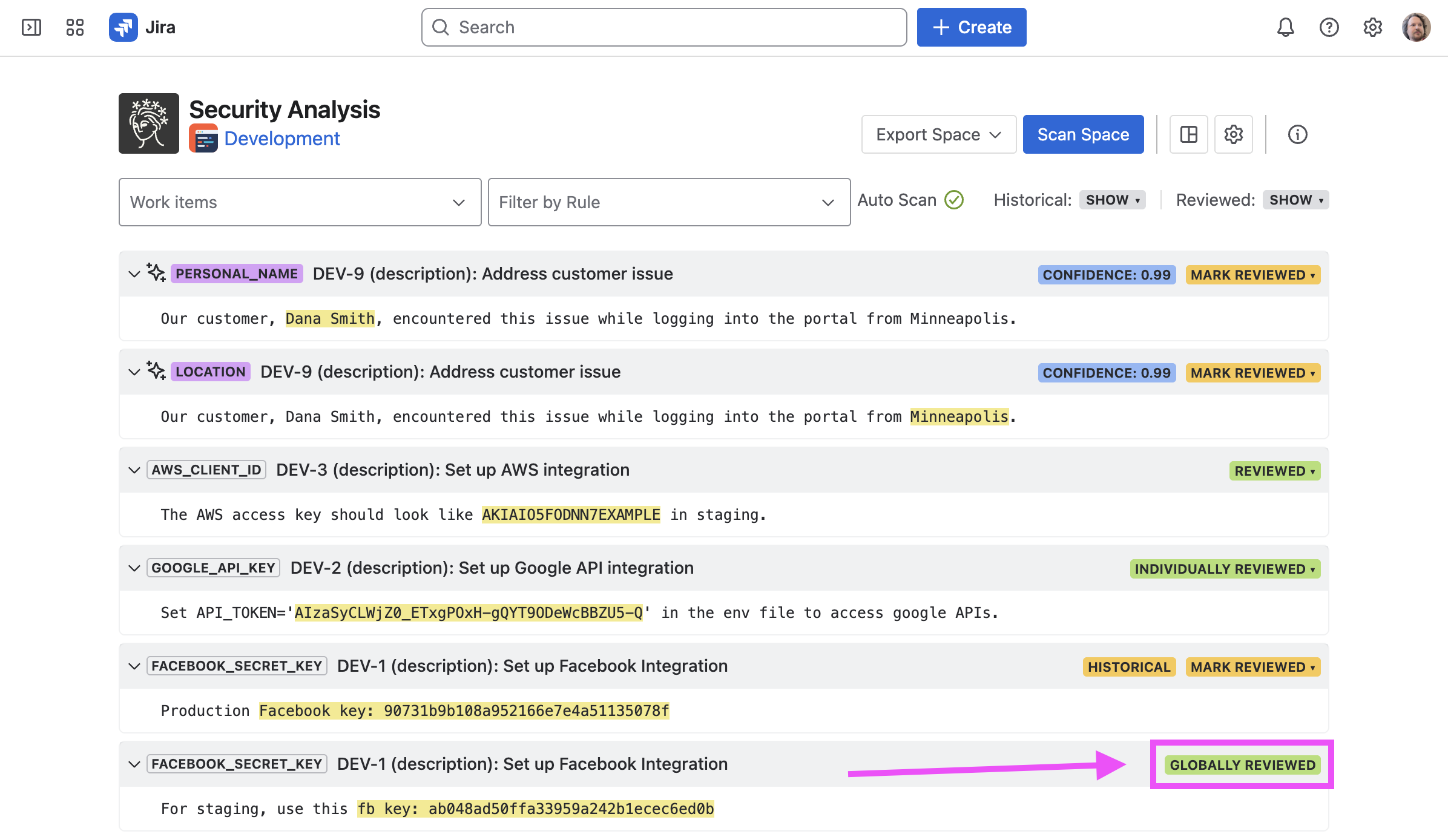Click highlighted location Minneapolis

tap(959, 416)
